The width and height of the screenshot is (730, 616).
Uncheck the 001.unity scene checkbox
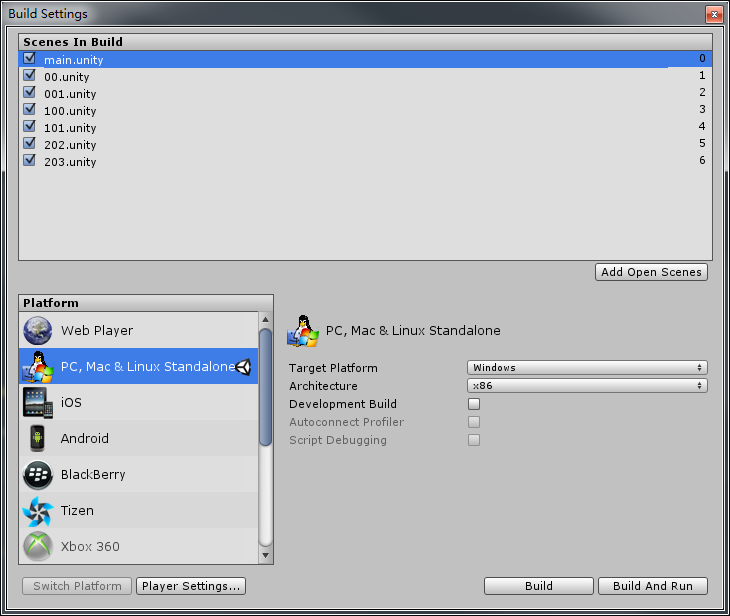point(29,92)
